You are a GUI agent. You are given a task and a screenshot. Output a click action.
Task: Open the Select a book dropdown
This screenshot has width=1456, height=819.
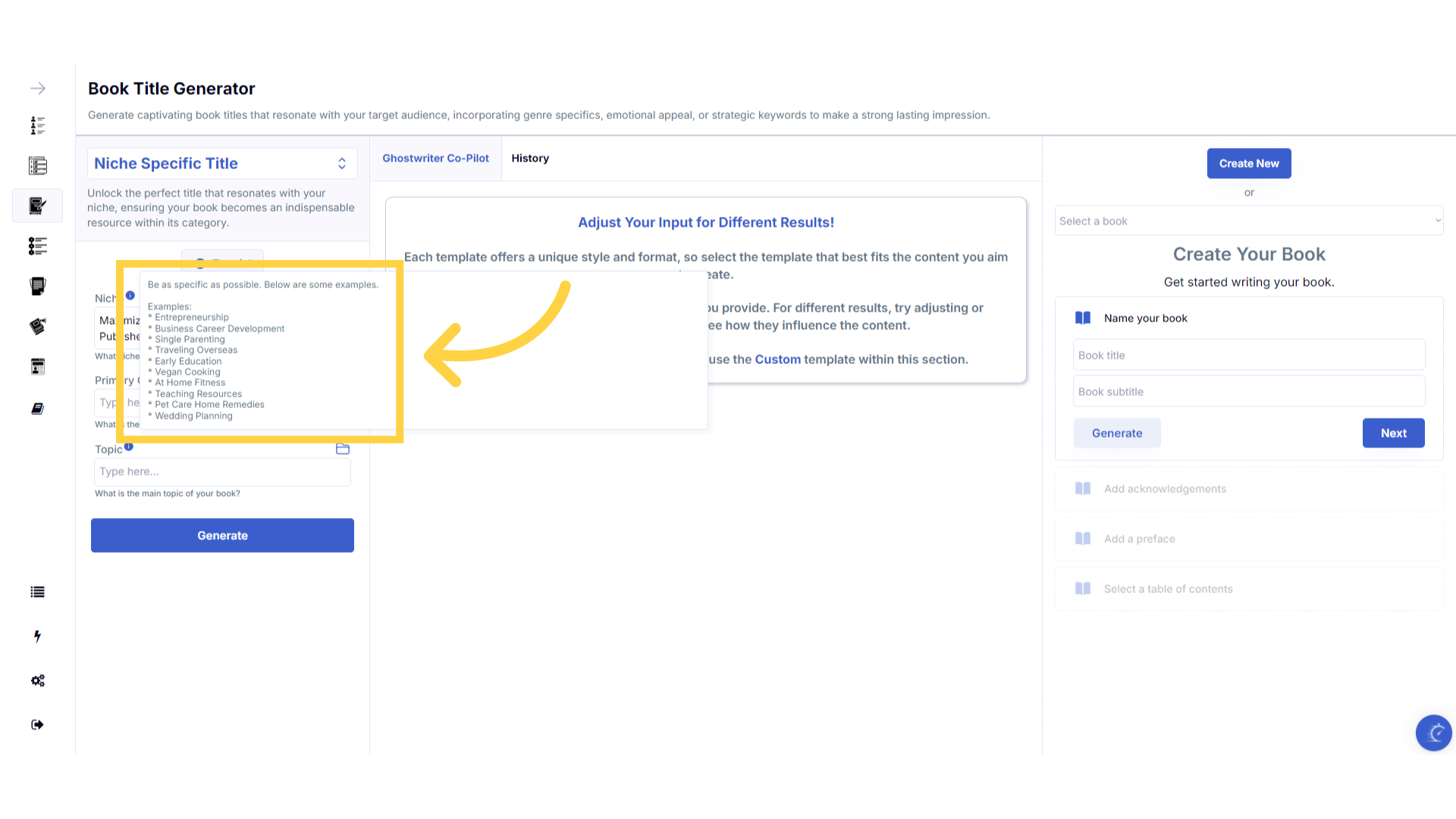coord(1249,221)
